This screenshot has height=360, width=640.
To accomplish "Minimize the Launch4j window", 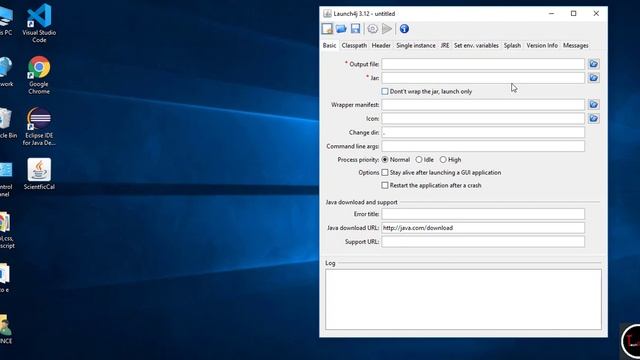I will tap(551, 13).
